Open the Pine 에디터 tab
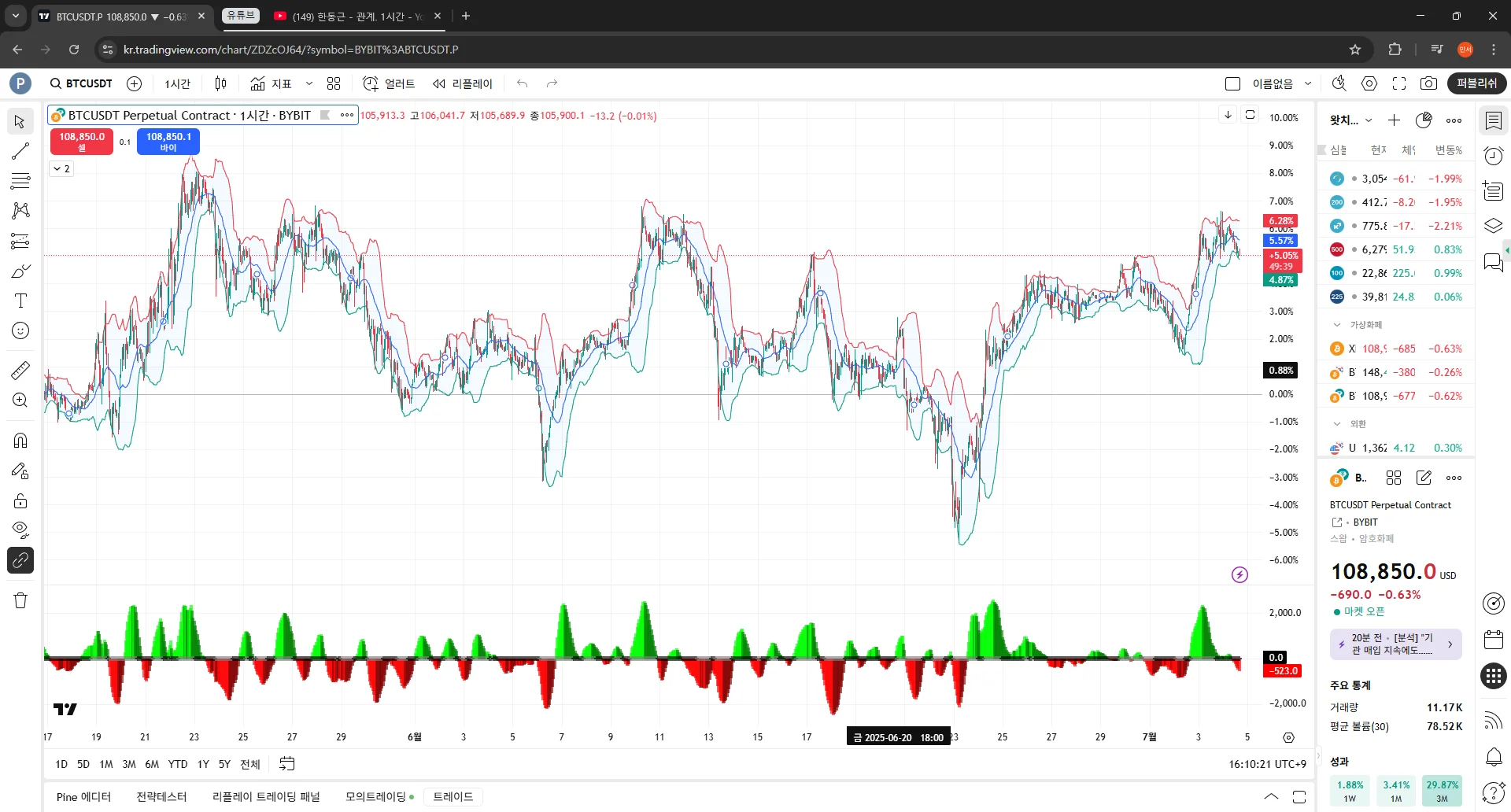Image resolution: width=1511 pixels, height=812 pixels. click(83, 797)
